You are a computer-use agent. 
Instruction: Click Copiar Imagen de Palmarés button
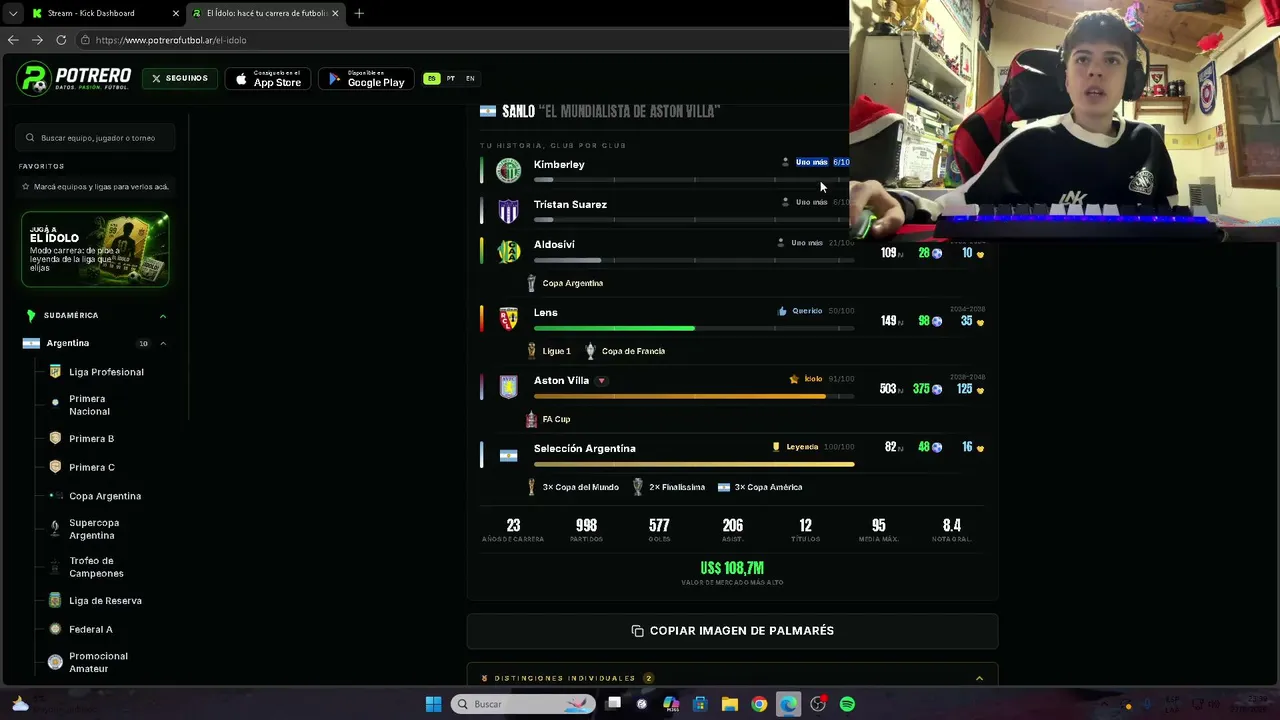pos(732,631)
